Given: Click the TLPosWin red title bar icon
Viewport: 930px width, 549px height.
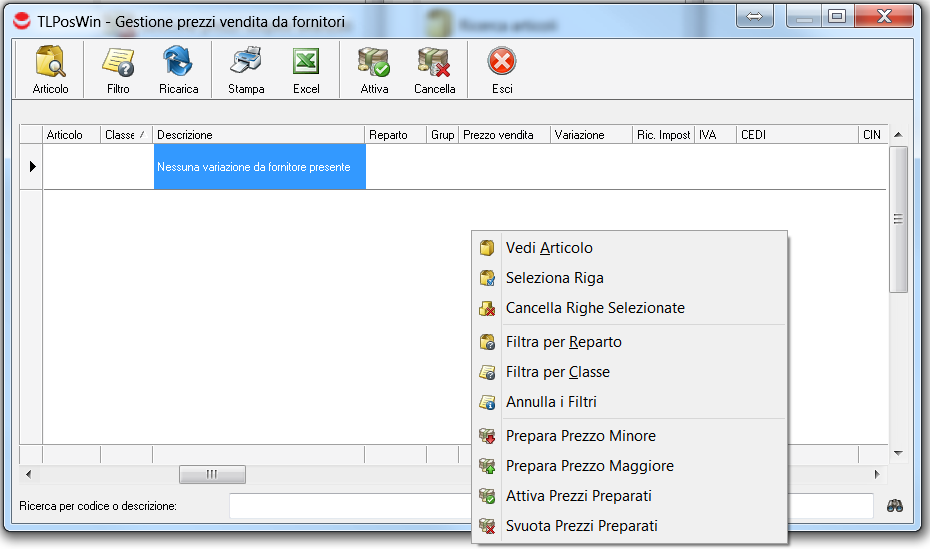Looking at the screenshot, I should pos(21,21).
